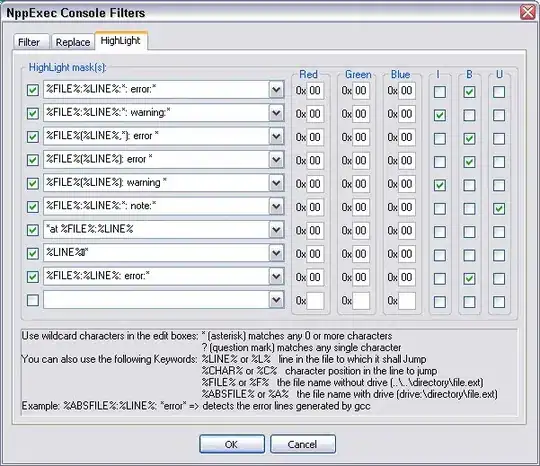
Task: Uncheck Bold for the first error mask
Action: (x=469, y=92)
